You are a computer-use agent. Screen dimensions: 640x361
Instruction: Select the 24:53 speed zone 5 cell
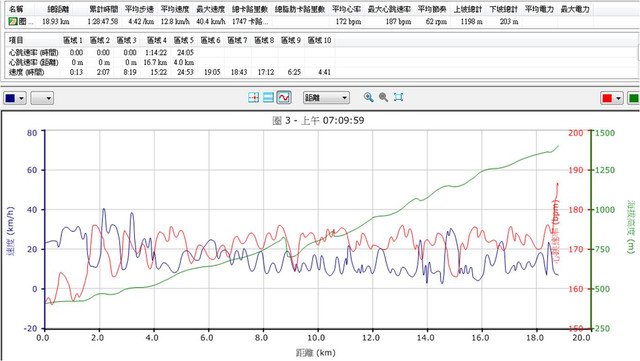(185, 72)
